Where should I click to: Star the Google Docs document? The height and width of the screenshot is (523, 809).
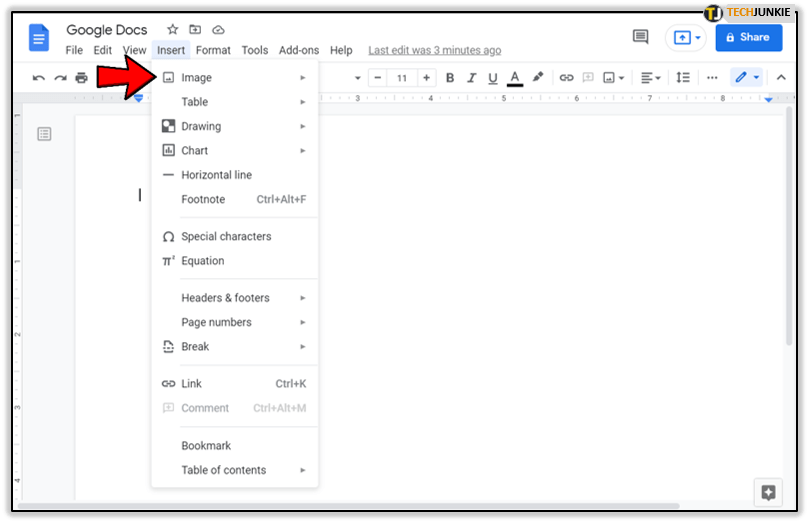[172, 31]
